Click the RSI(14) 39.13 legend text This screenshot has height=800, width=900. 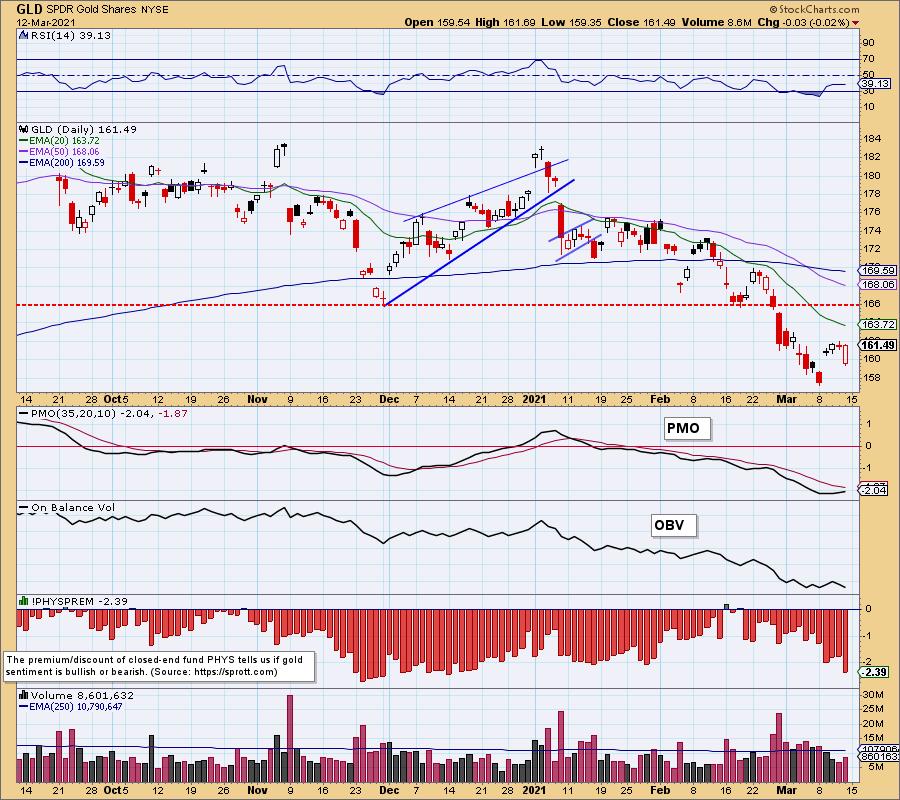click(71, 35)
